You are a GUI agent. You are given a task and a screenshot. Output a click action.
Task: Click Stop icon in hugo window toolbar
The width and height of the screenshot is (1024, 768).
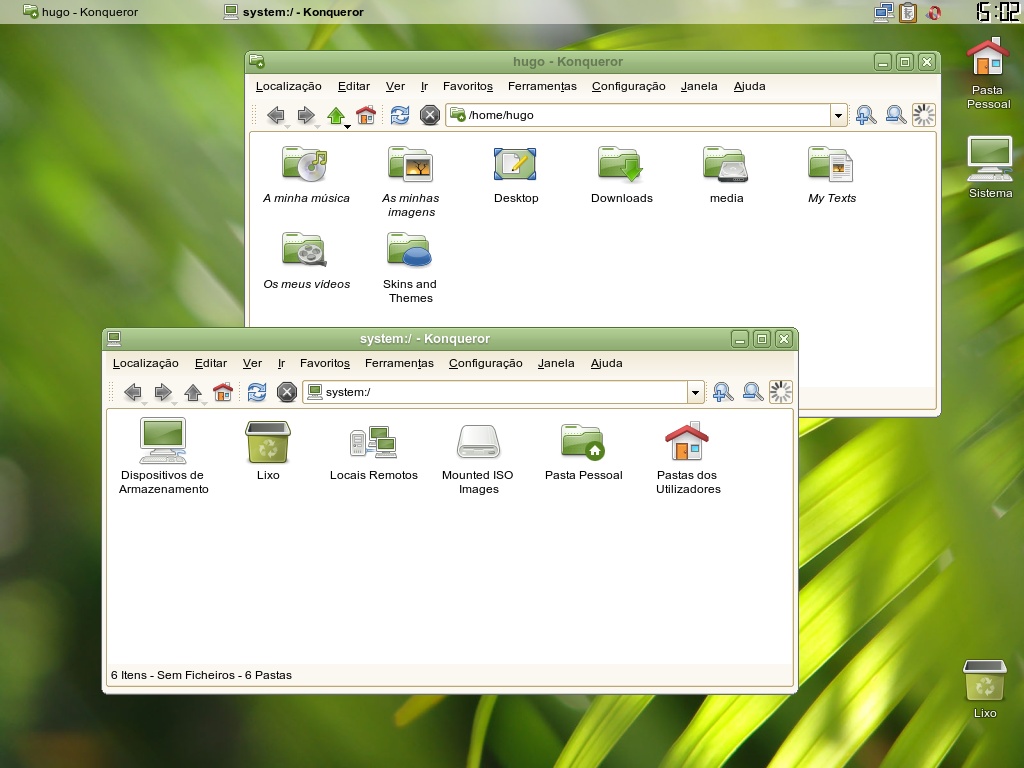click(x=430, y=116)
